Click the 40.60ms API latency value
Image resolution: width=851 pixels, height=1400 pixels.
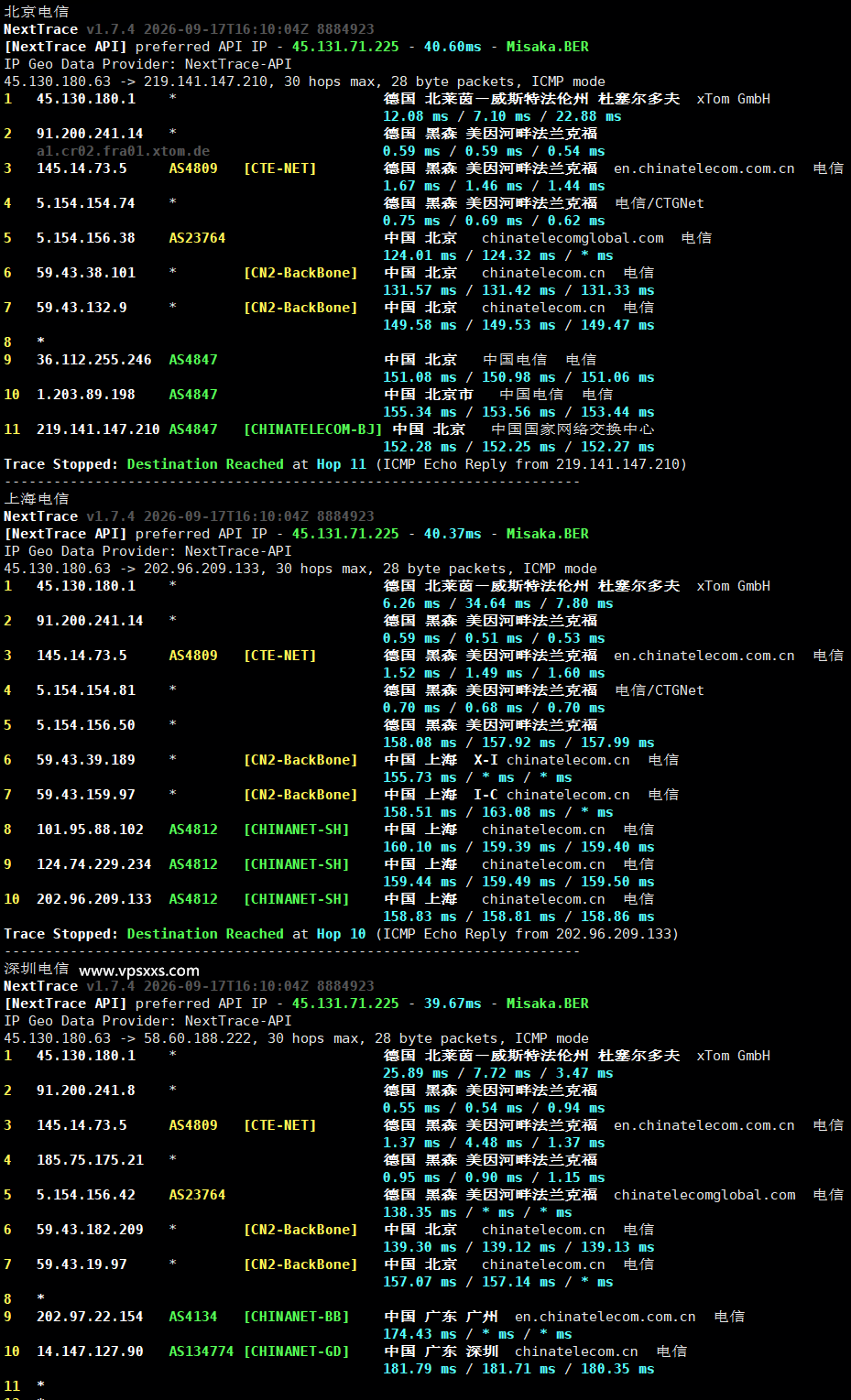[453, 47]
